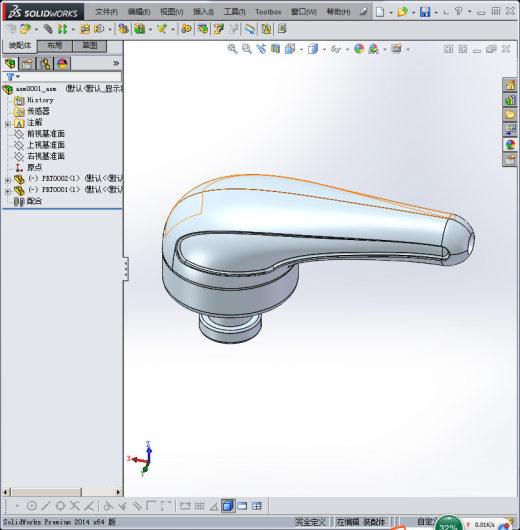This screenshot has height=530, width=520.
Task: Open the 编辑(E) menu
Action: (x=139, y=12)
